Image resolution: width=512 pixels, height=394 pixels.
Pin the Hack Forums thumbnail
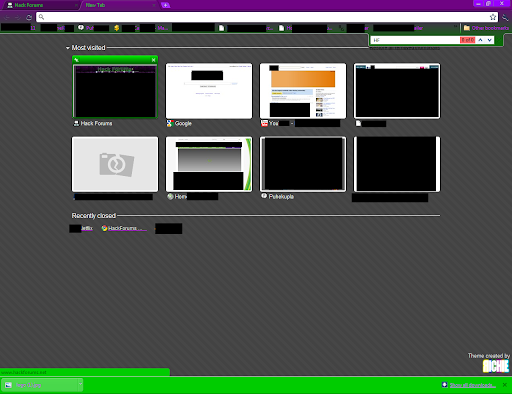[77, 60]
